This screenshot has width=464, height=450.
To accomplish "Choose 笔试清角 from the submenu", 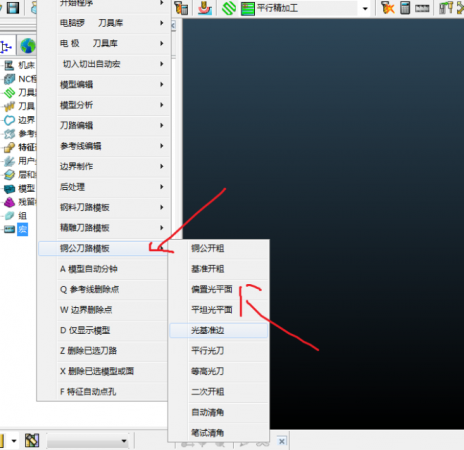I will (x=219, y=433).
